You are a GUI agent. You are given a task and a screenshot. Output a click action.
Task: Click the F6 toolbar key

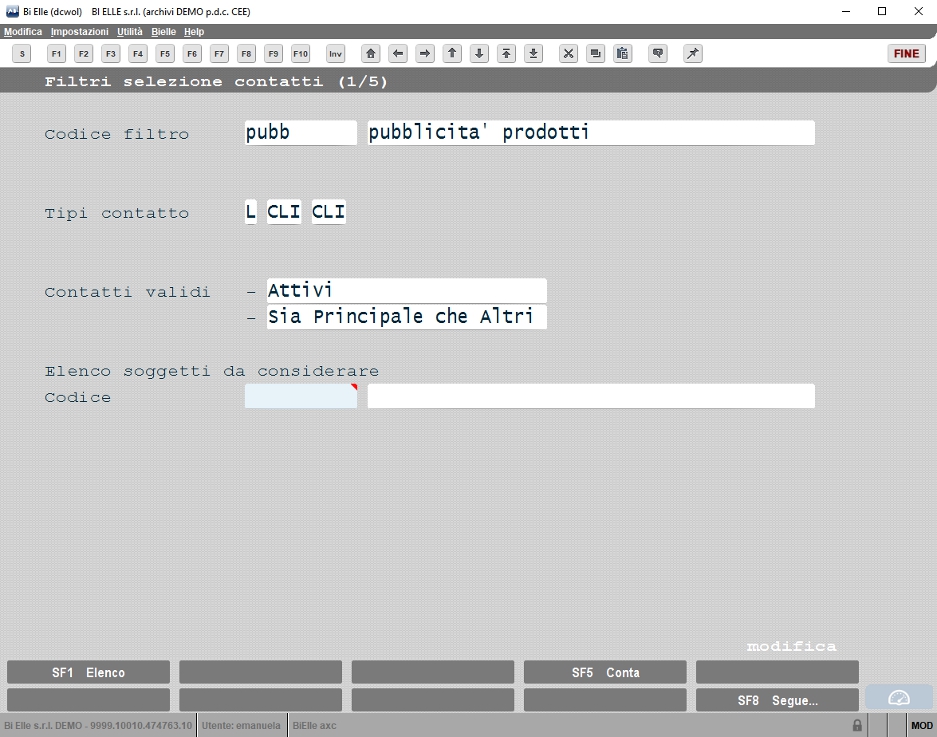tap(192, 54)
